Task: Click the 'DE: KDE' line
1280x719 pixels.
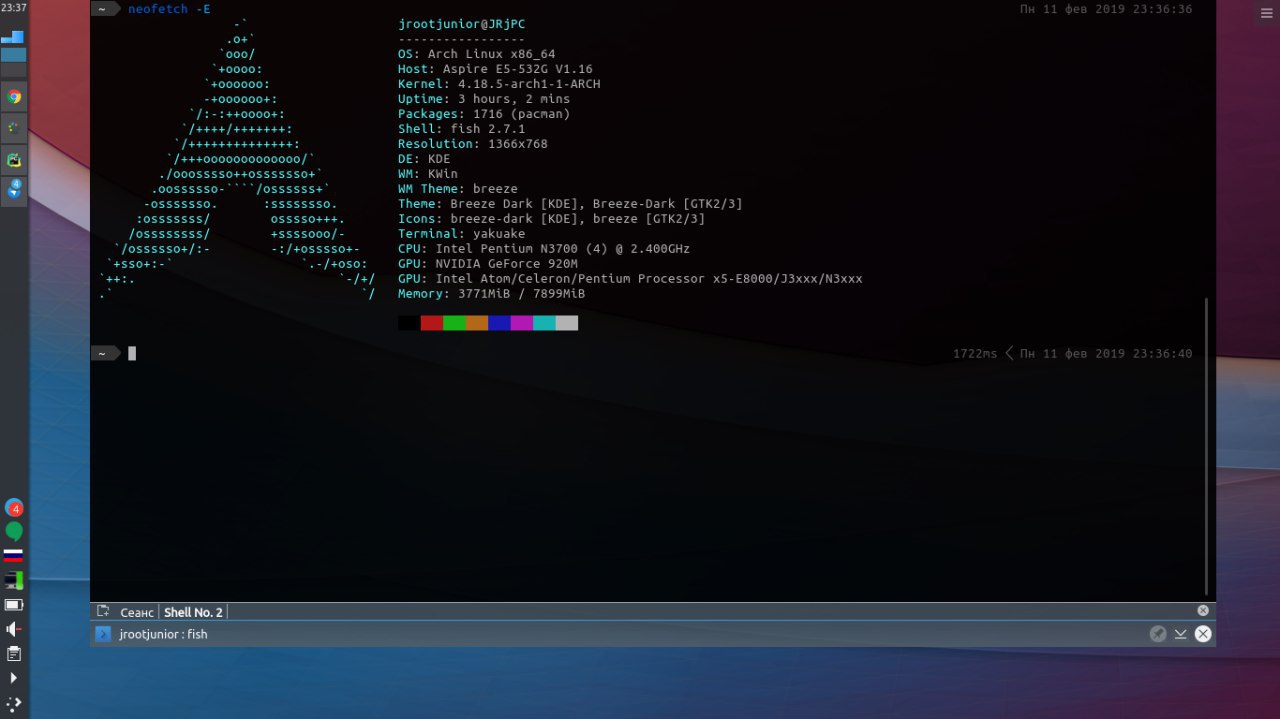Action: point(424,159)
